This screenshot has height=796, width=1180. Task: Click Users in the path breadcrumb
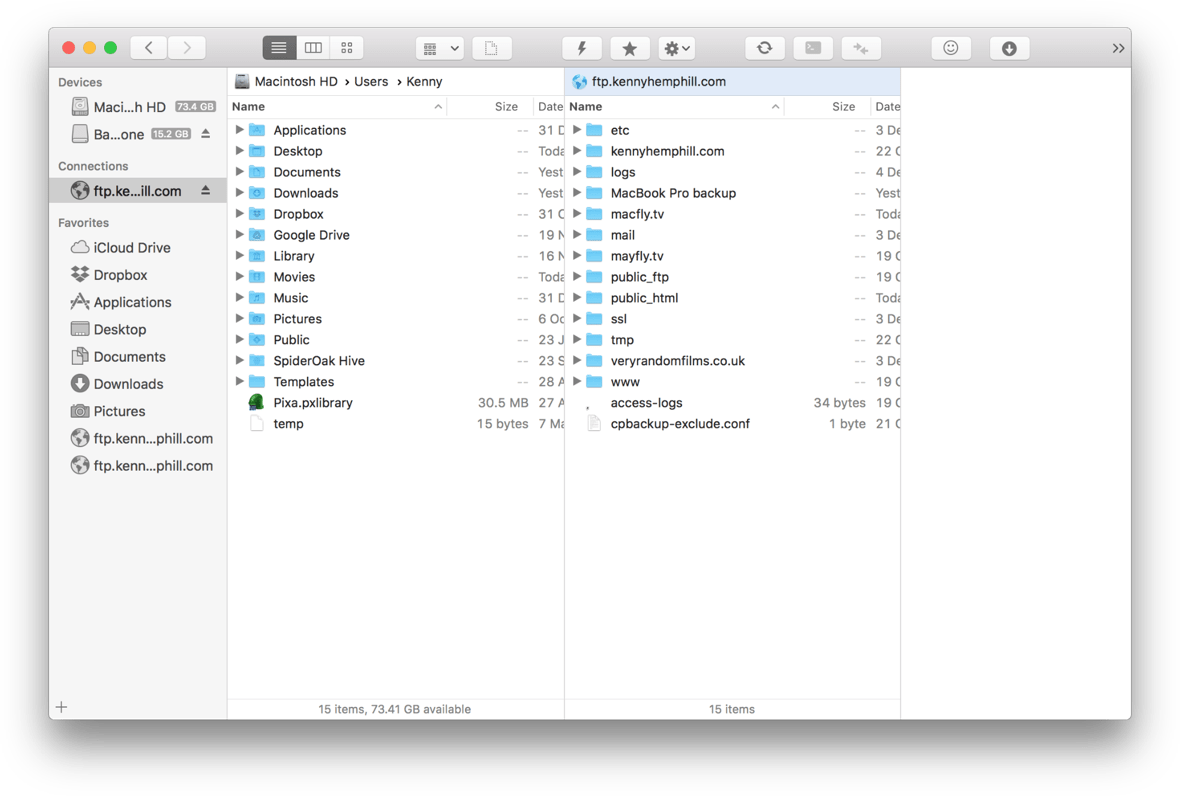coord(371,81)
